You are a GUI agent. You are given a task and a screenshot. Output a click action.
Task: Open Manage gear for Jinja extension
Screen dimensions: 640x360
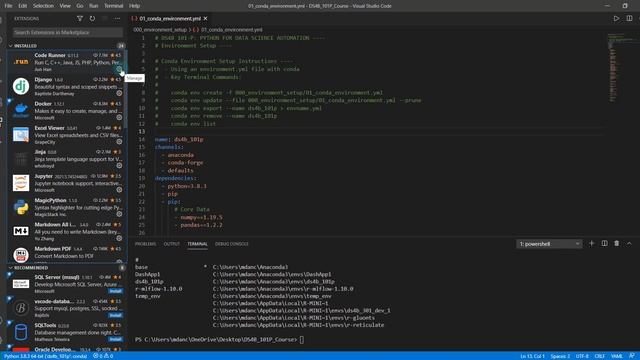[x=119, y=165]
